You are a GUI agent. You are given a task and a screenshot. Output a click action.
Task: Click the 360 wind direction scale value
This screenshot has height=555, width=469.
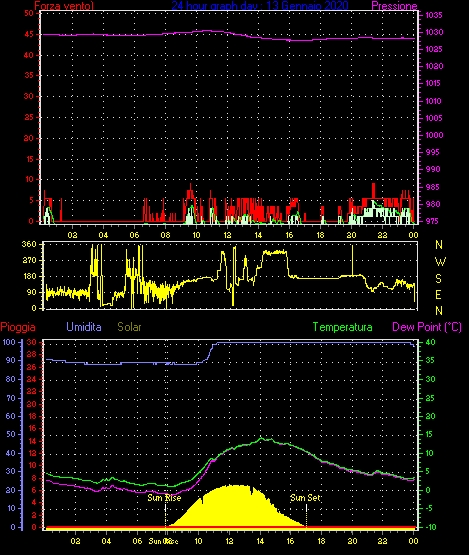[x=29, y=244]
